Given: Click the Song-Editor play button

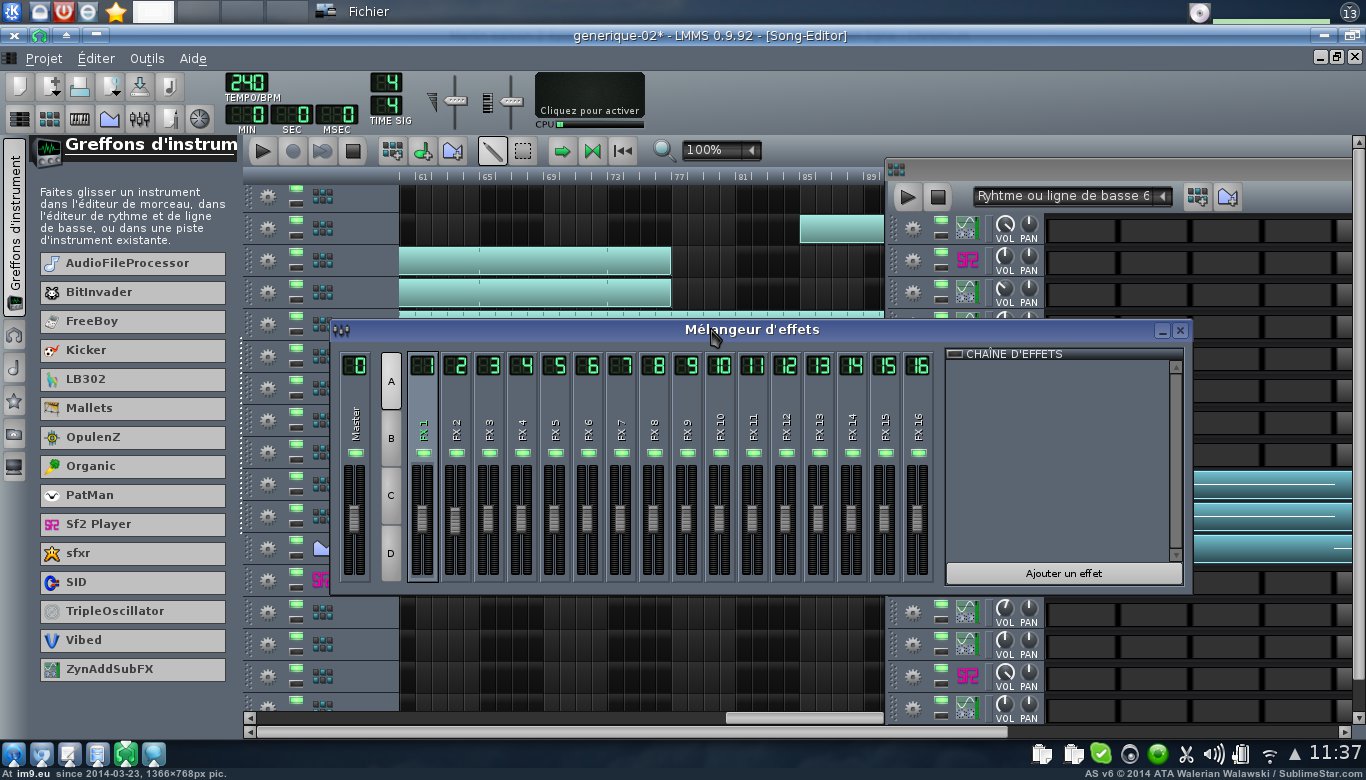Looking at the screenshot, I should [262, 151].
